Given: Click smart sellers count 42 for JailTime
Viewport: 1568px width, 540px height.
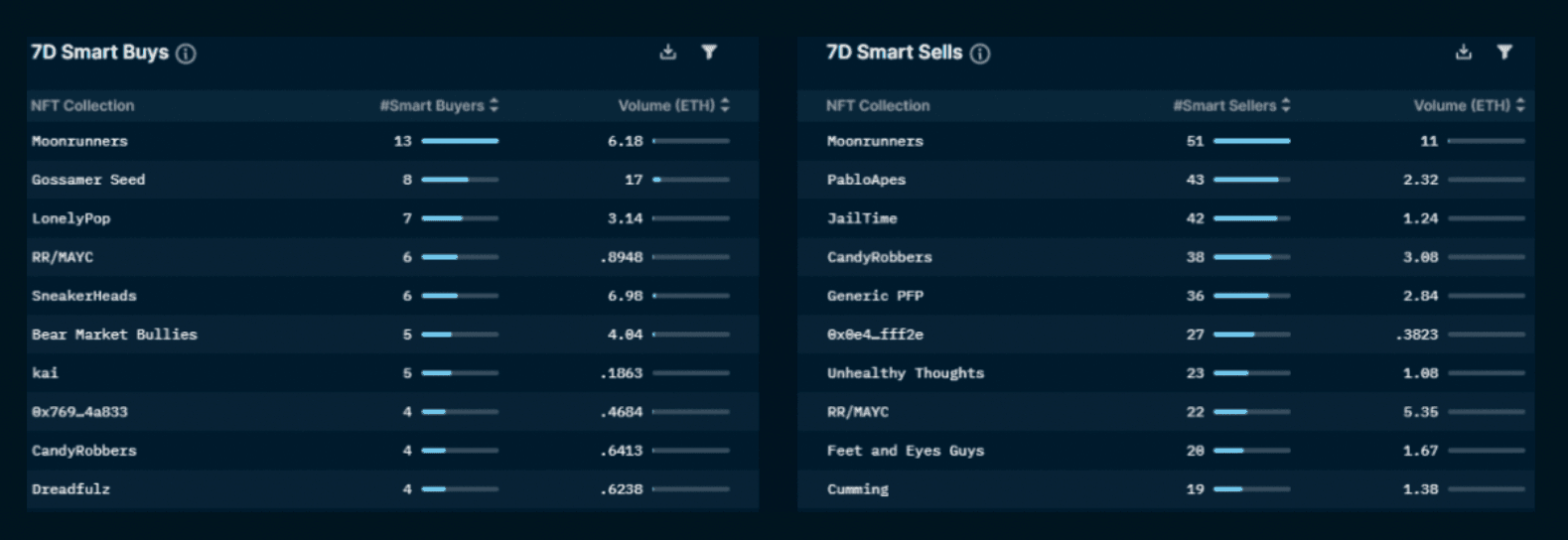Looking at the screenshot, I should point(1196,218).
